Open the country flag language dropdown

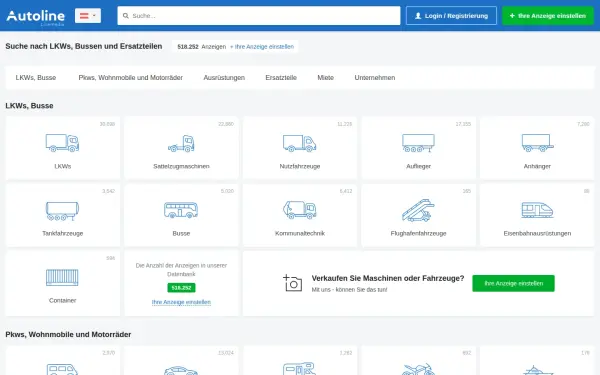(88, 16)
